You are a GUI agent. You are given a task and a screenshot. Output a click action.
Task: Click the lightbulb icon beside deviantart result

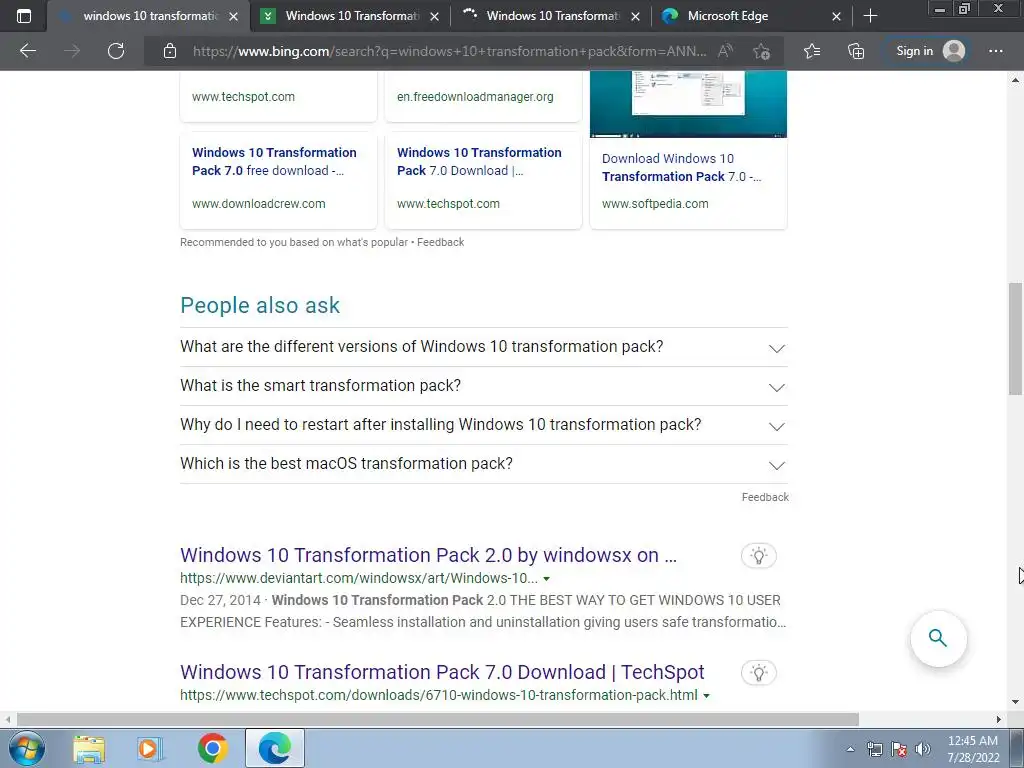pos(758,556)
